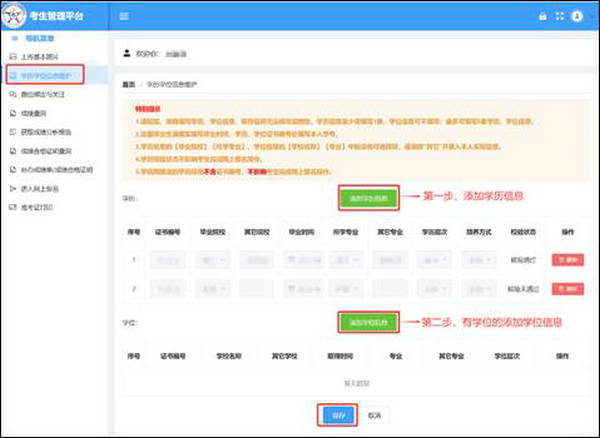
Task: Click green 添加学位信息 button
Action: (368, 323)
